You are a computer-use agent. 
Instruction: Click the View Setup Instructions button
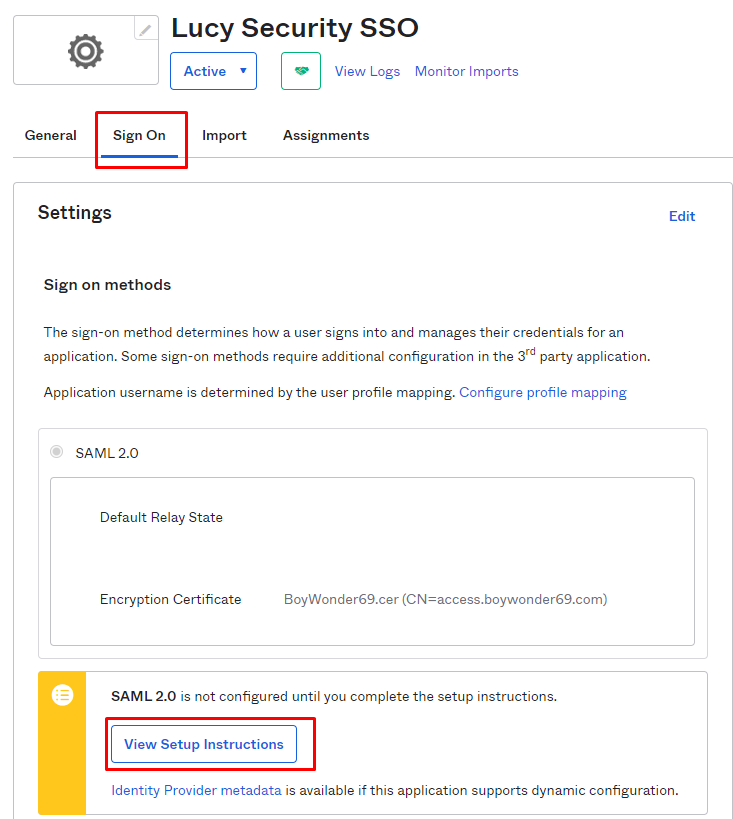coord(204,744)
